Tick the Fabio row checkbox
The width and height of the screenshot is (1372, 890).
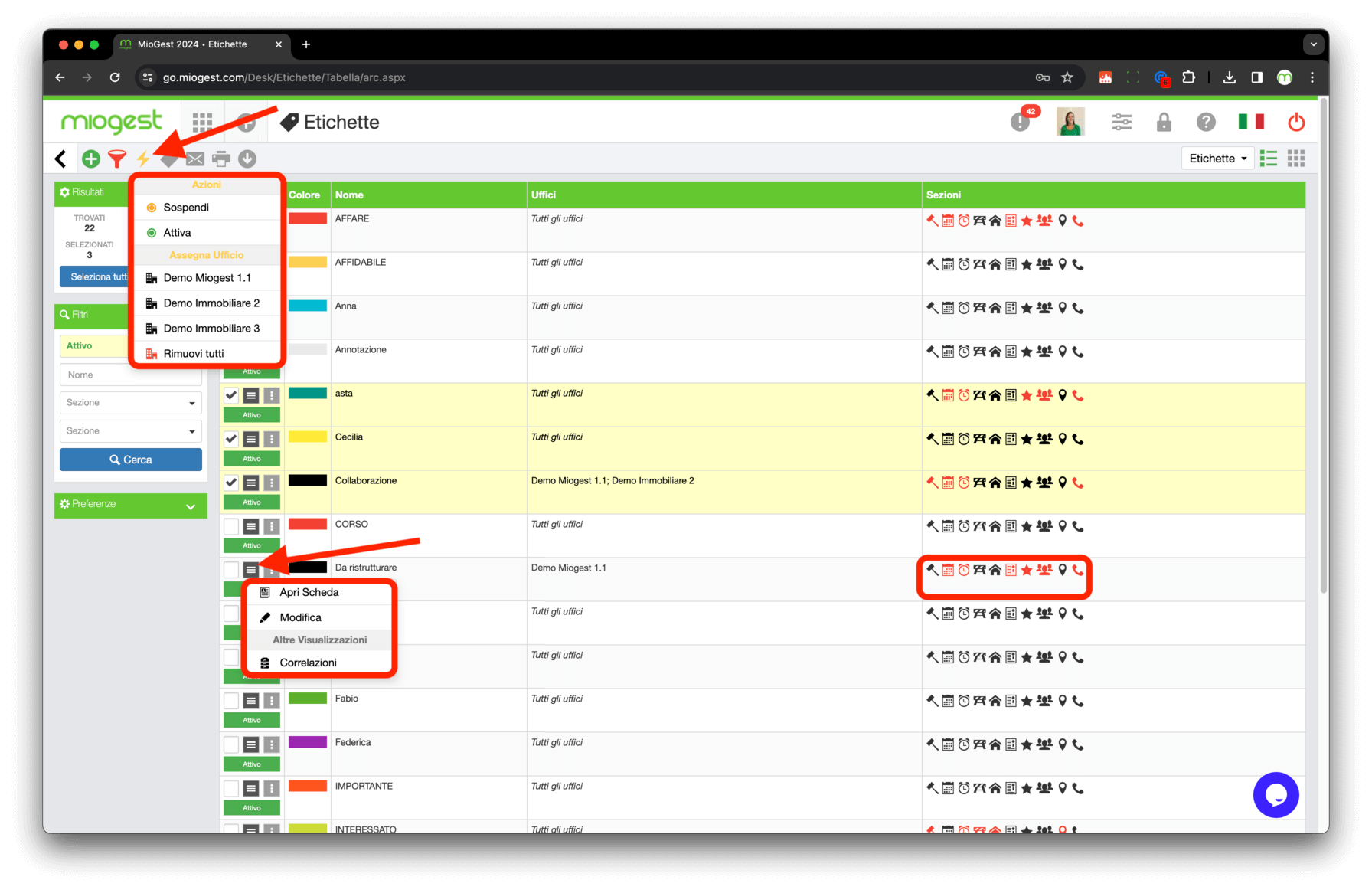tap(231, 701)
